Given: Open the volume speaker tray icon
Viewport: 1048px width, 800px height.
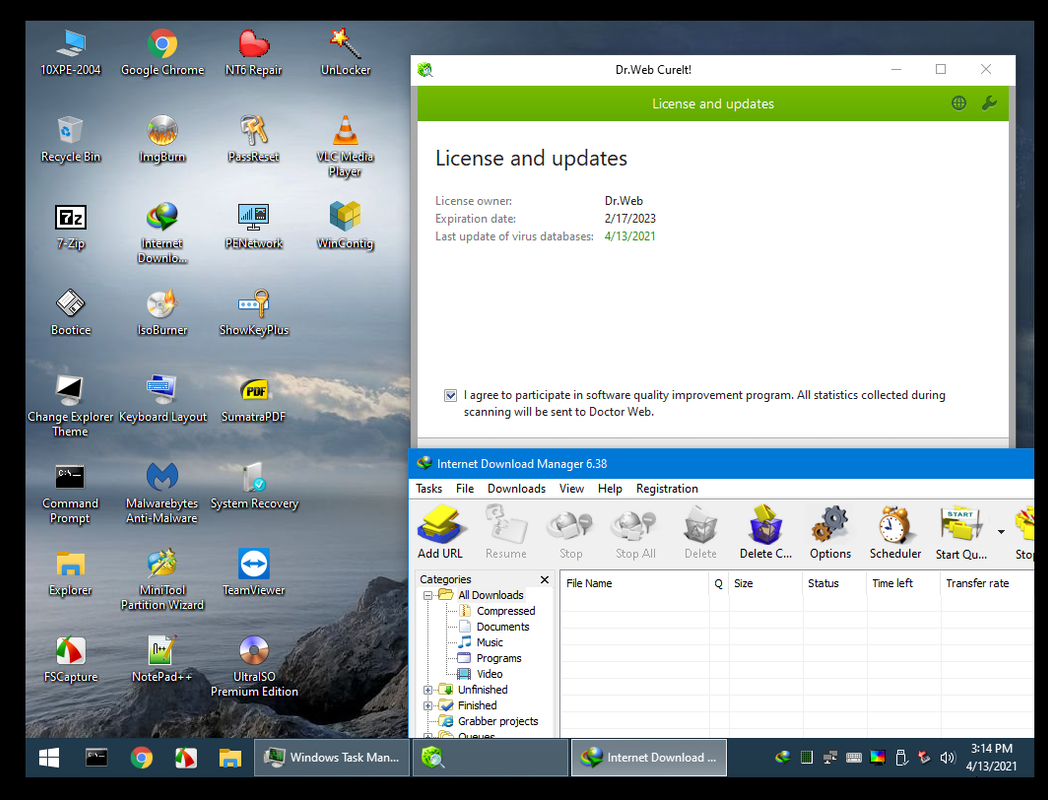Looking at the screenshot, I should pyautogui.click(x=947, y=757).
